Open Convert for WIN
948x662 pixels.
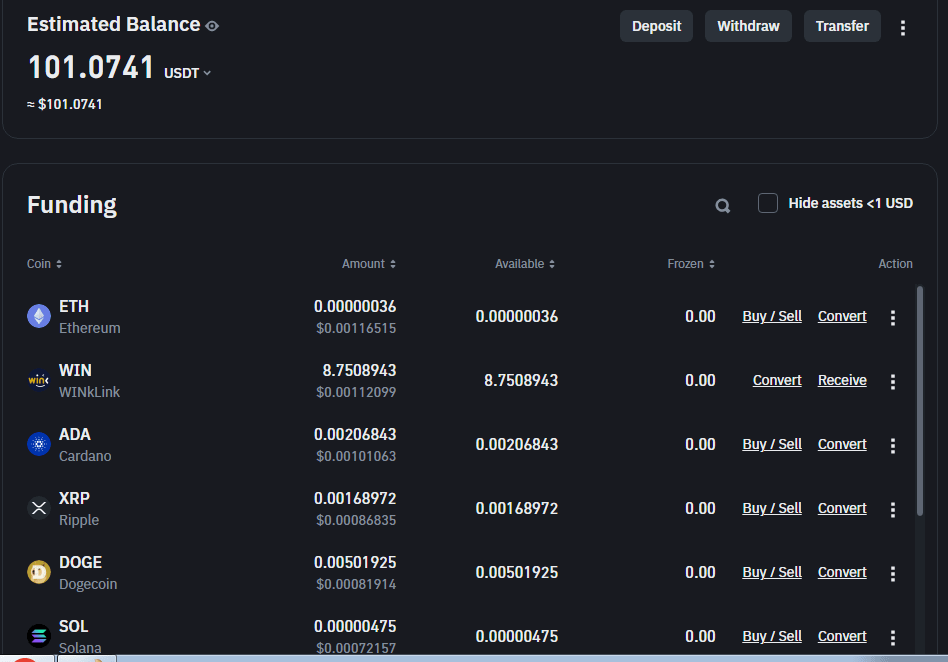(x=777, y=380)
